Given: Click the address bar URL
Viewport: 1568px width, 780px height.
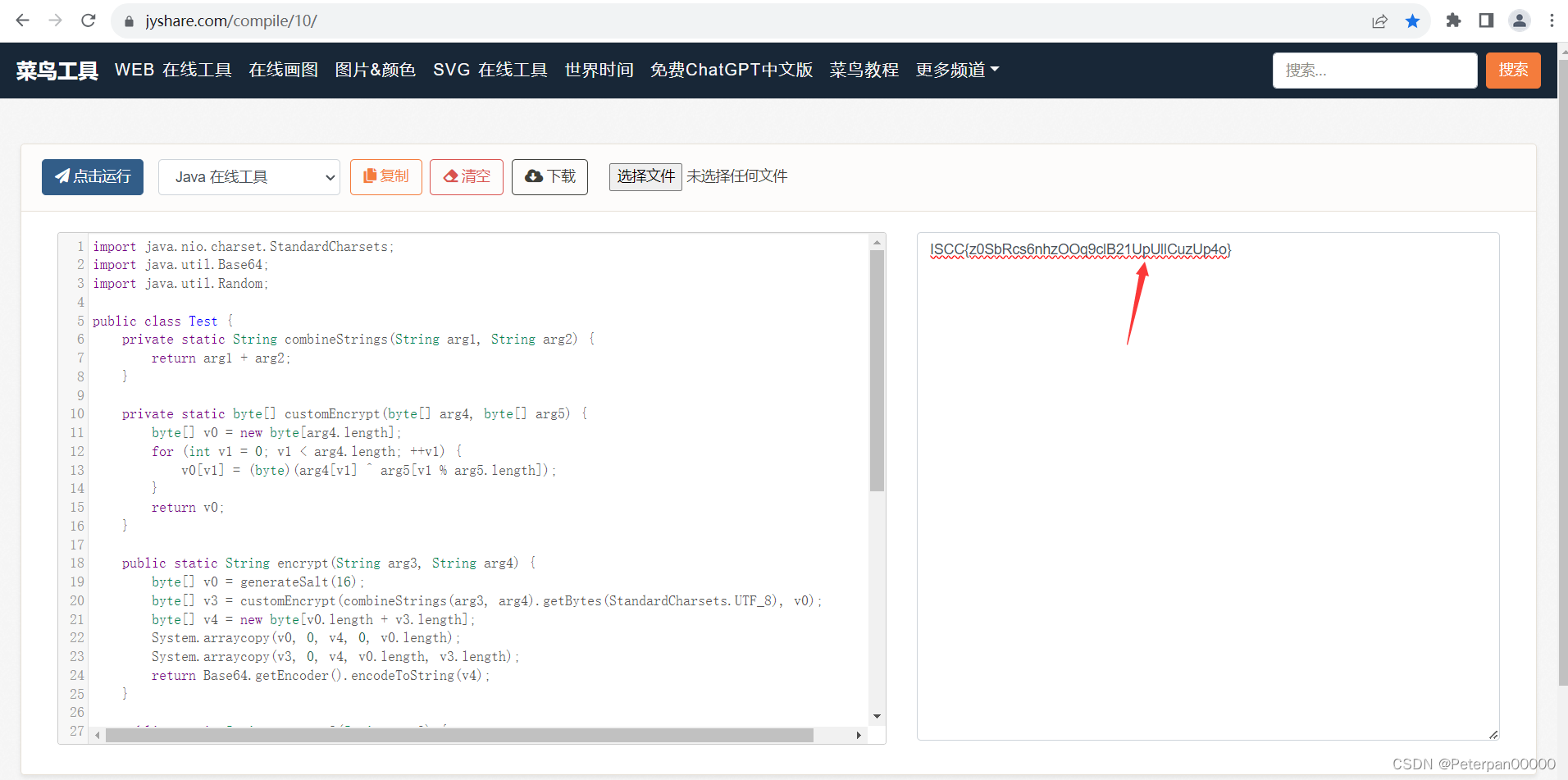Looking at the screenshot, I should (231, 21).
